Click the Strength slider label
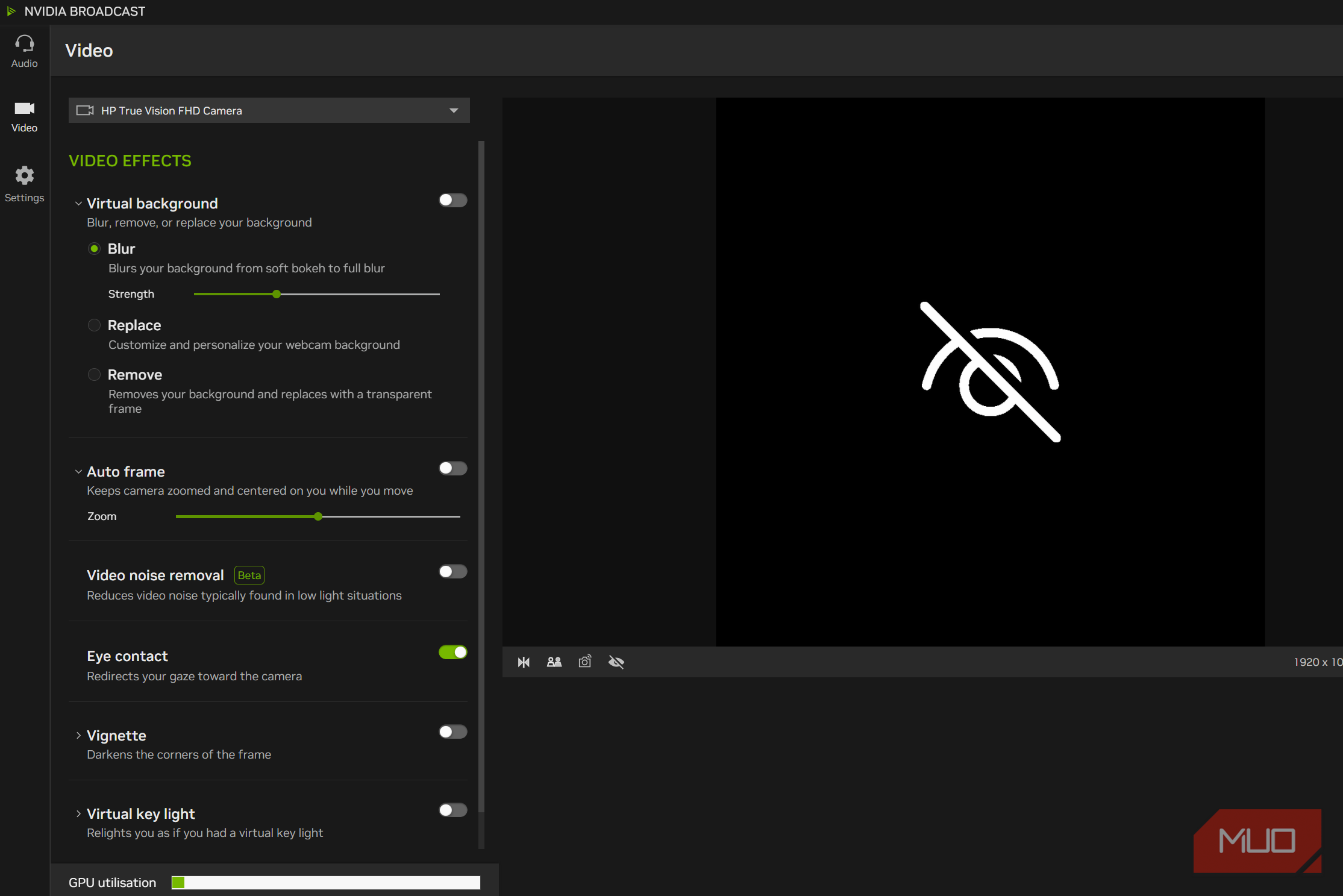 [x=131, y=293]
